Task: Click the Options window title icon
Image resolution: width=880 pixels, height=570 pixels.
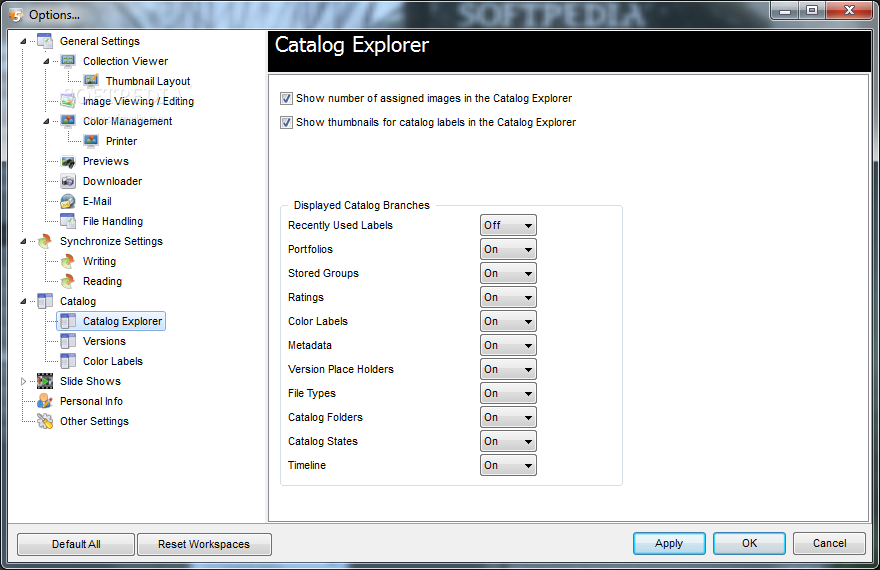Action: (16, 15)
